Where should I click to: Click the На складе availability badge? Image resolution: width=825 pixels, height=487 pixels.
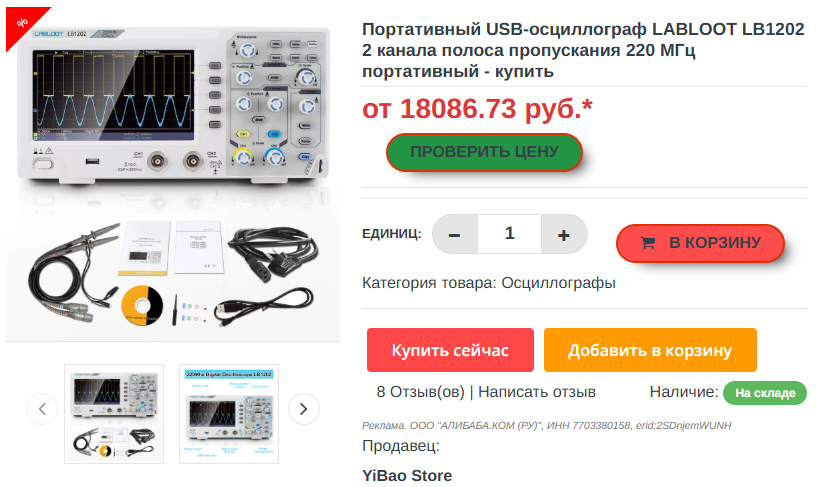pos(764,393)
